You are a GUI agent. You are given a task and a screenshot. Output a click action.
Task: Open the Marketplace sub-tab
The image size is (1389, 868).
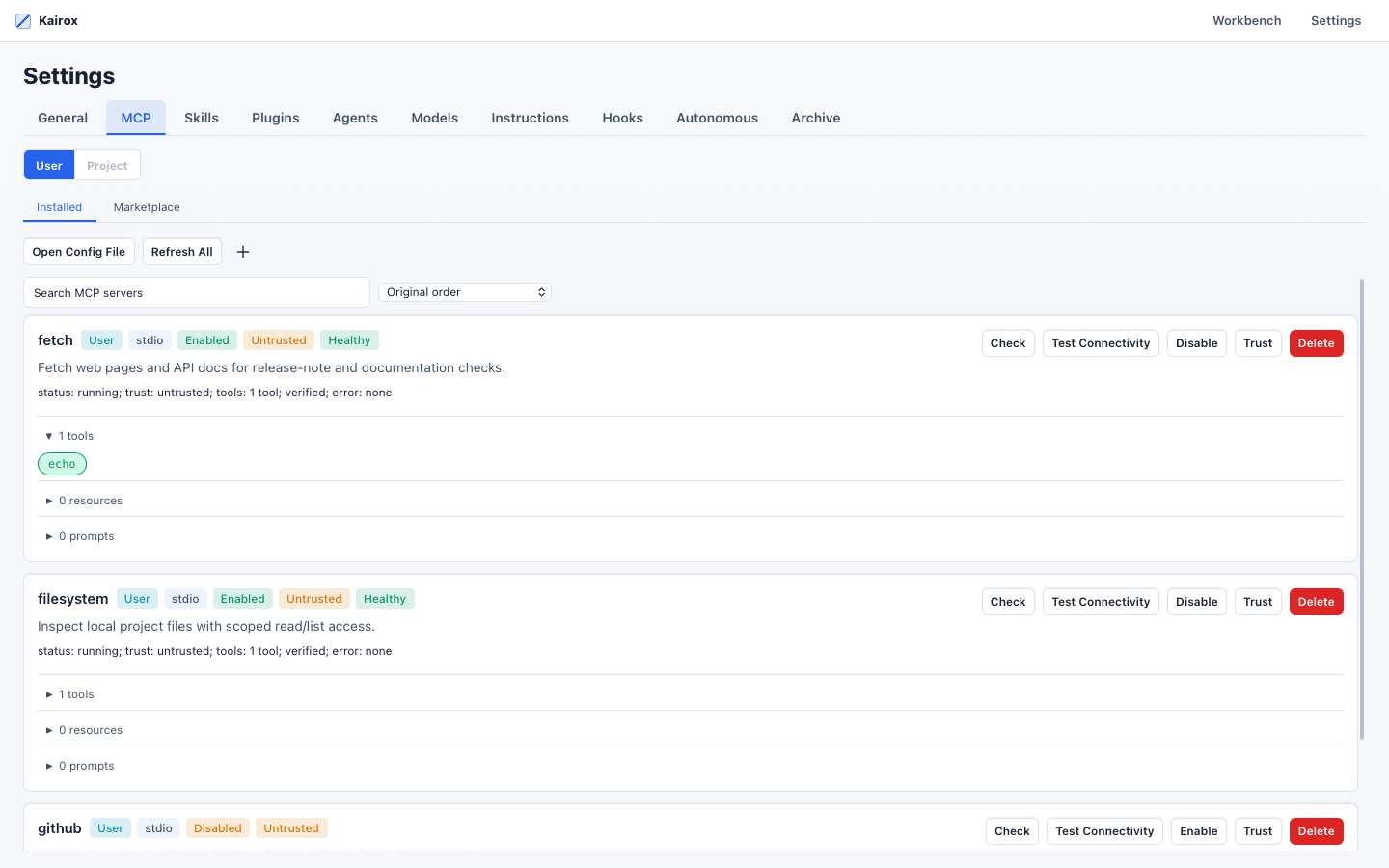click(x=147, y=207)
